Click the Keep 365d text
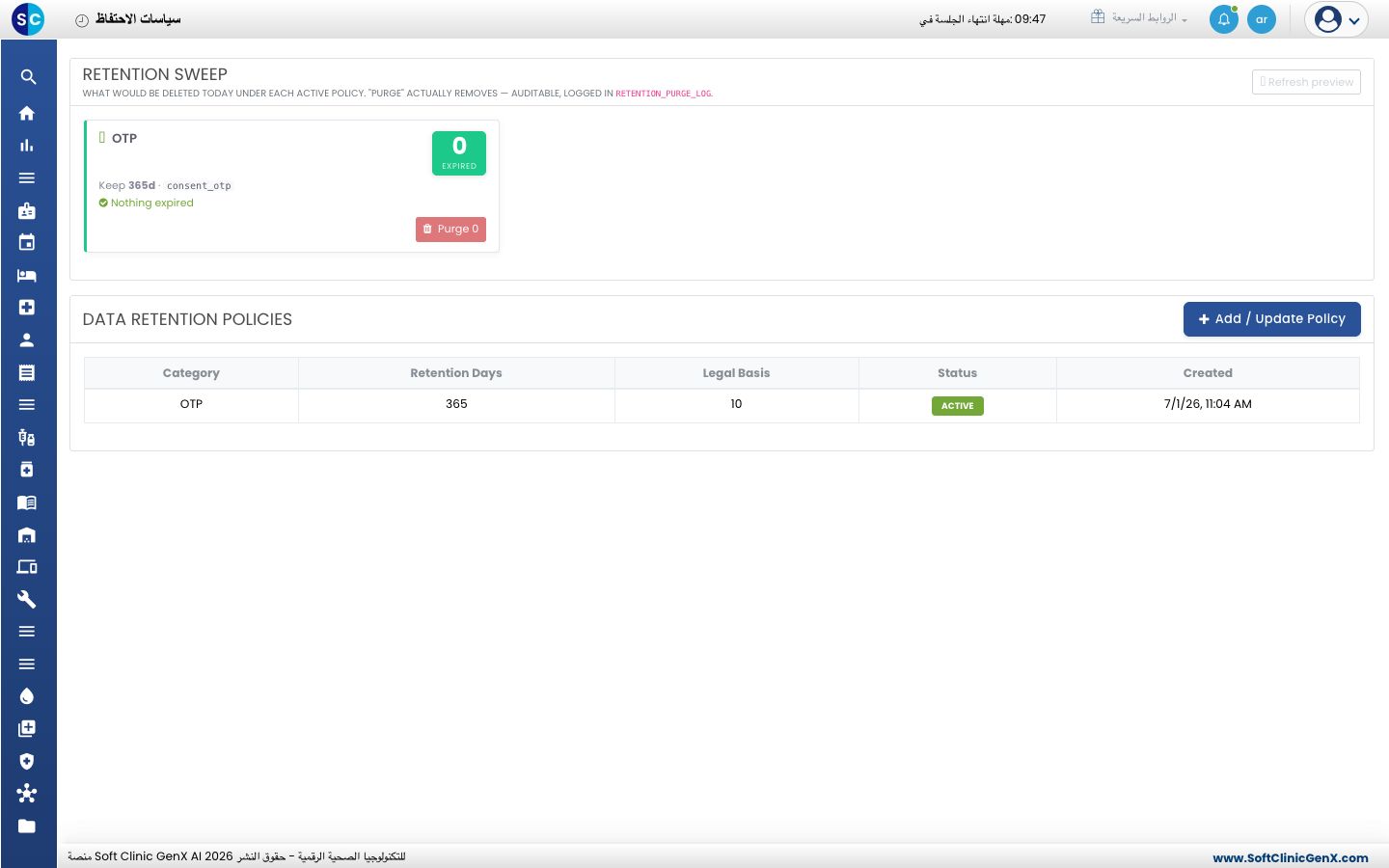The image size is (1389, 868). coord(126,186)
